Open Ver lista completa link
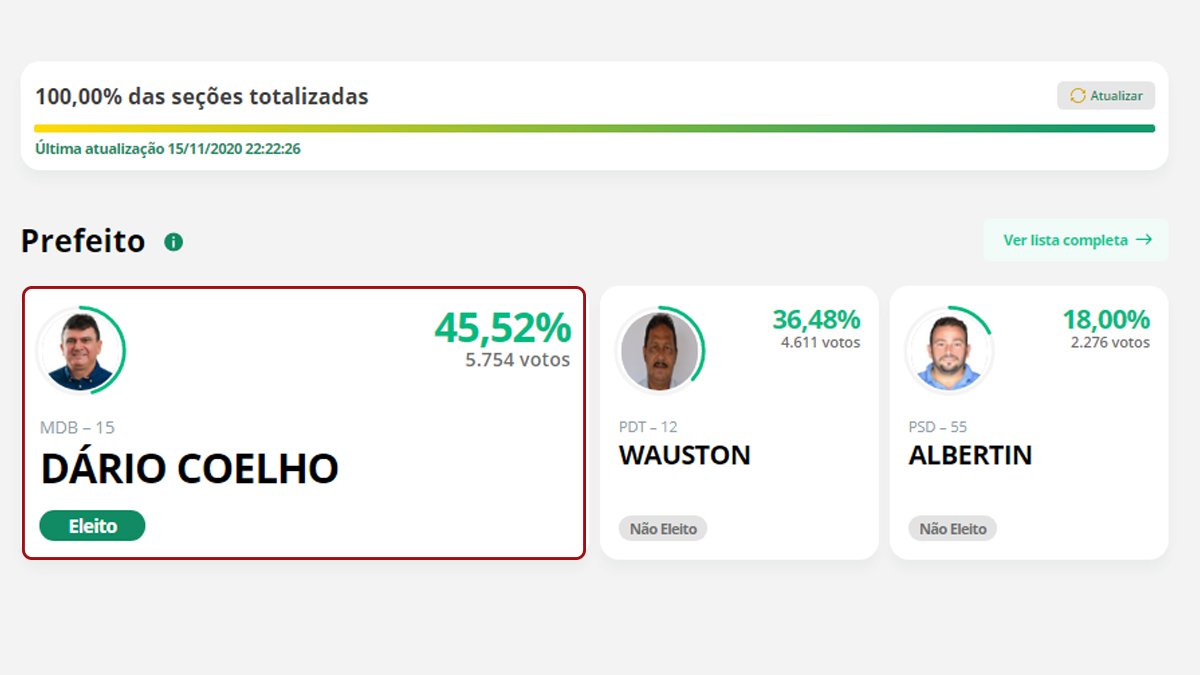Screen dimensions: 1200x675 point(1076,240)
